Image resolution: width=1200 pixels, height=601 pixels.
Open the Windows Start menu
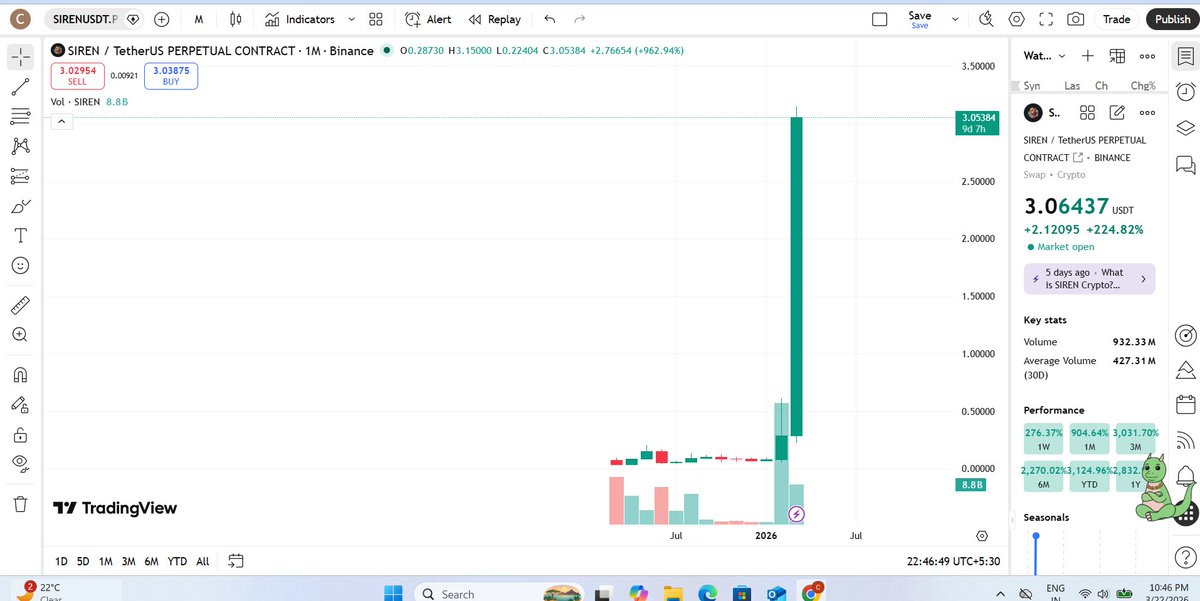tap(391, 592)
